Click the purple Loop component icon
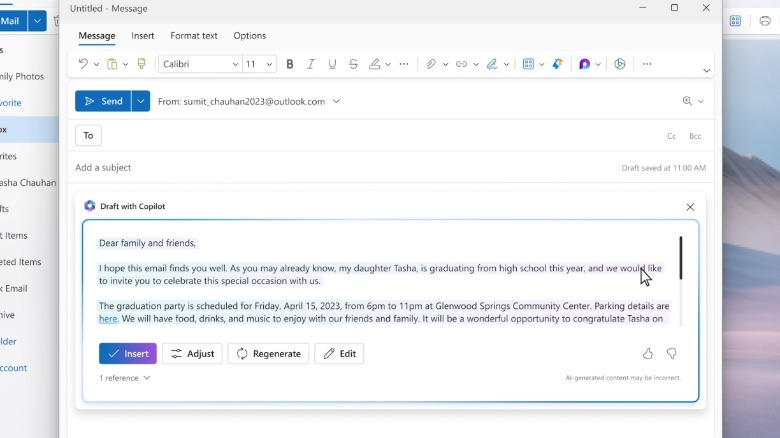This screenshot has height=438, width=780. point(585,64)
